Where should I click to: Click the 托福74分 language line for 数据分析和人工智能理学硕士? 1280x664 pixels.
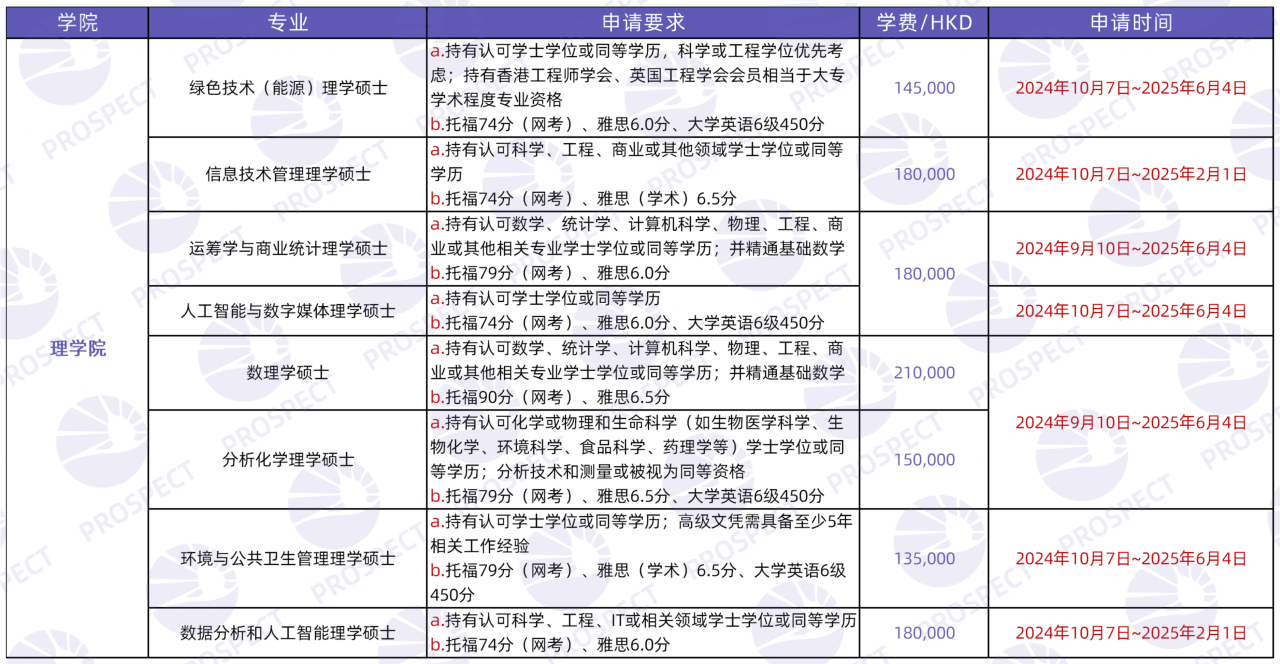coord(550,645)
